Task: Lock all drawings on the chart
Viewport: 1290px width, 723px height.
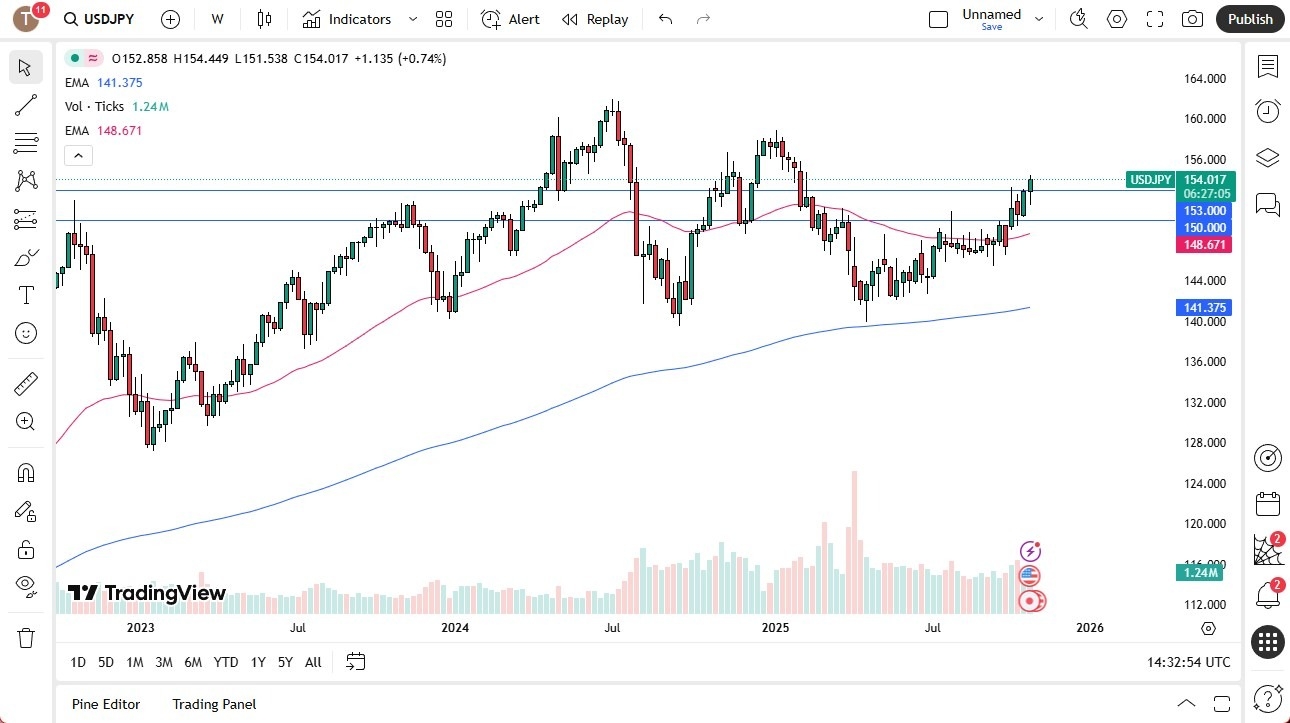Action: 26,549
